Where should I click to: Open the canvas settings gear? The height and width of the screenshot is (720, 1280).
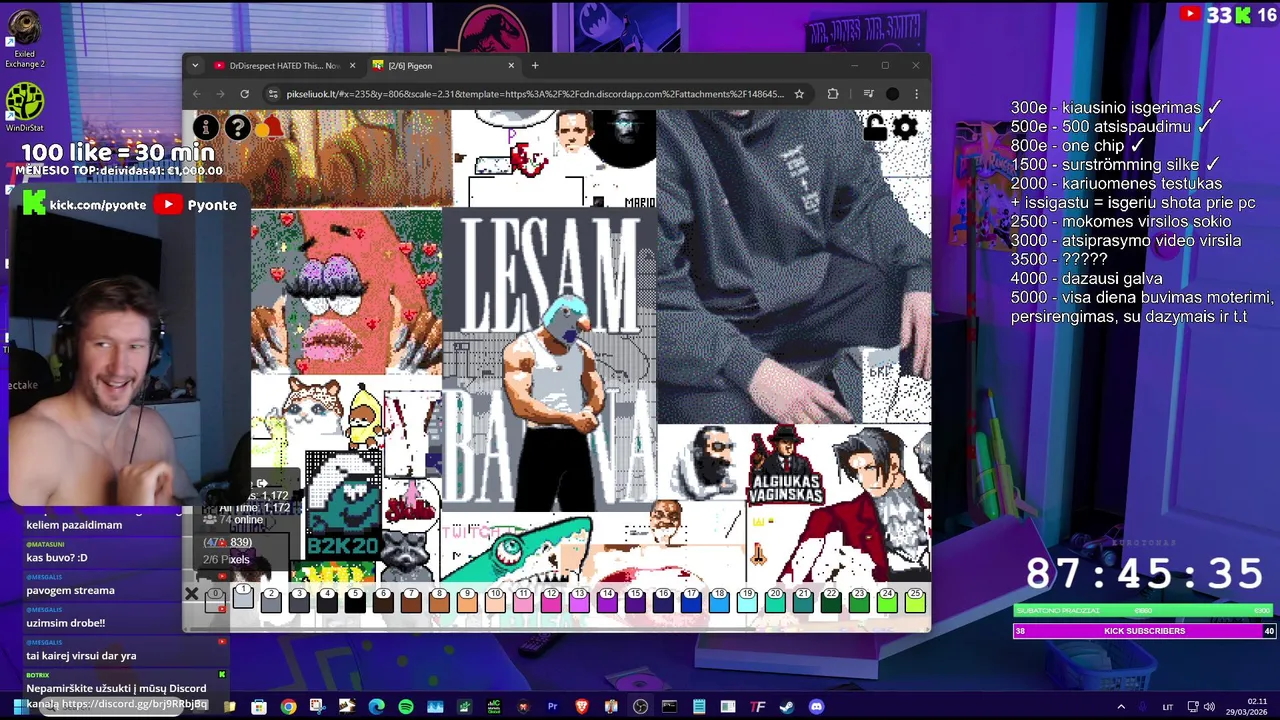905,127
